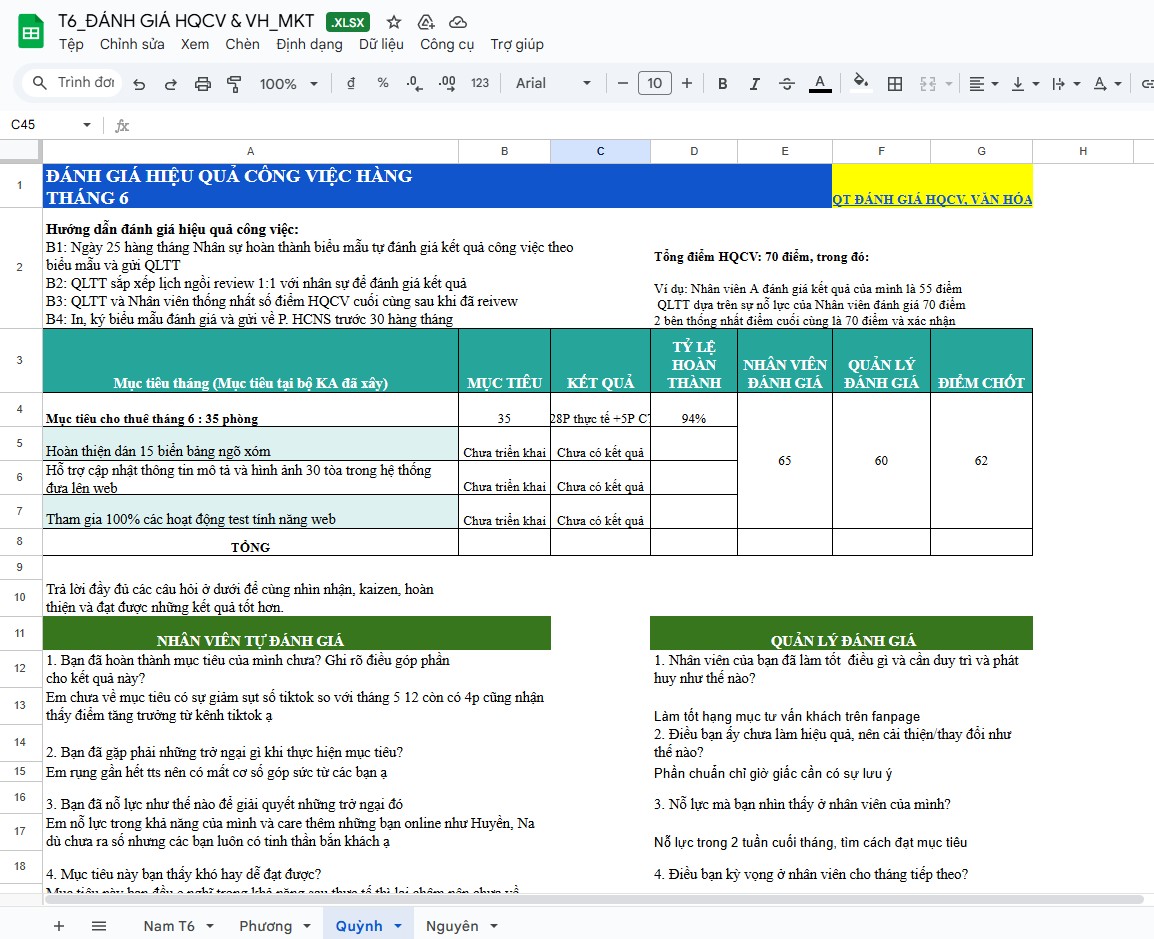Star the spreadsheet document
Viewport: 1154px width, 939px height.
click(x=394, y=22)
